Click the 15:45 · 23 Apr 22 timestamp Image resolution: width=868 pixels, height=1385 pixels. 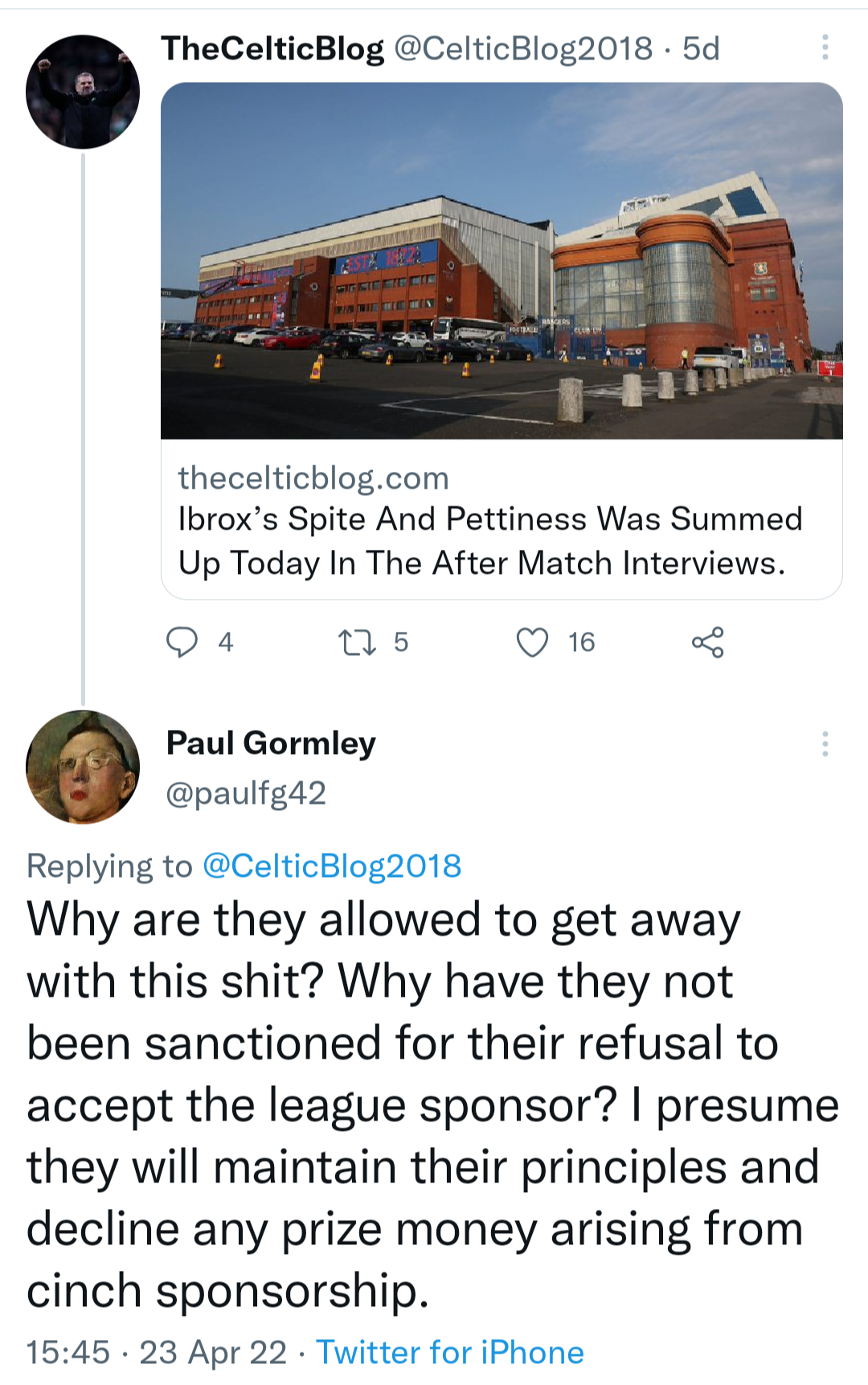tap(157, 1352)
